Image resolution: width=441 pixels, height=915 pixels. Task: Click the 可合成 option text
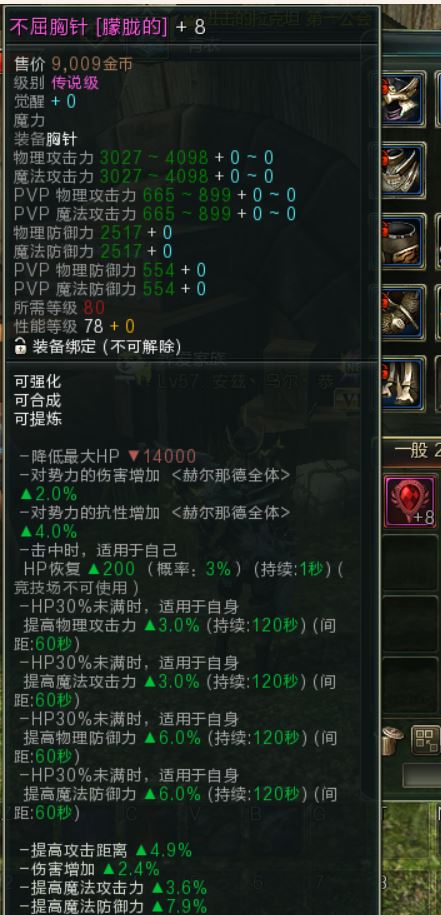(x=37, y=401)
